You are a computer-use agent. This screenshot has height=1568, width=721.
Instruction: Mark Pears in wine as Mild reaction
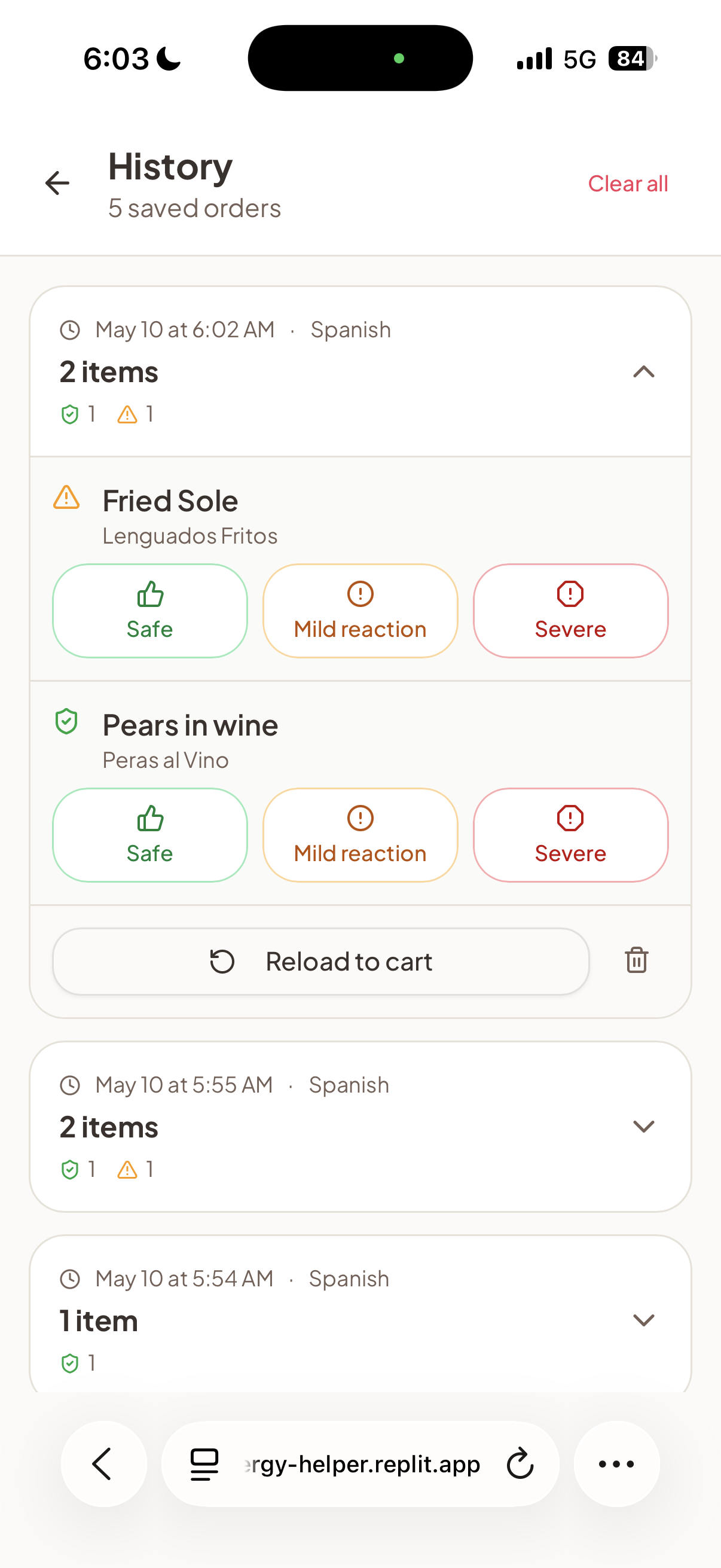(x=360, y=834)
